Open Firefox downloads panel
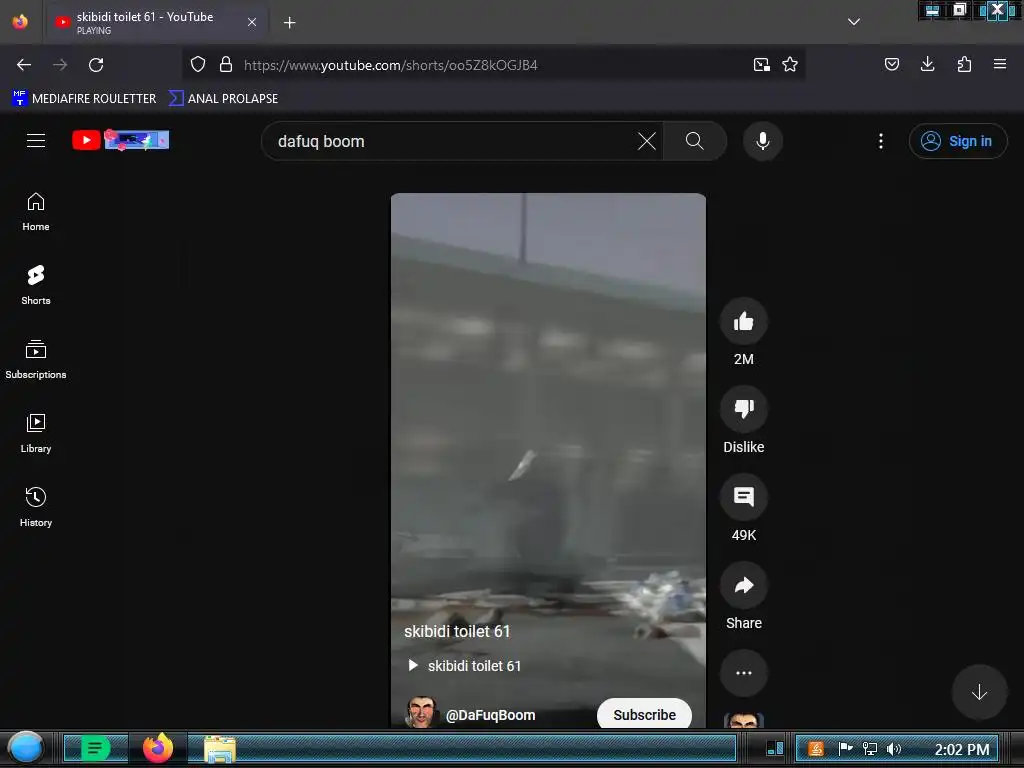The height and width of the screenshot is (768, 1024). 927,64
